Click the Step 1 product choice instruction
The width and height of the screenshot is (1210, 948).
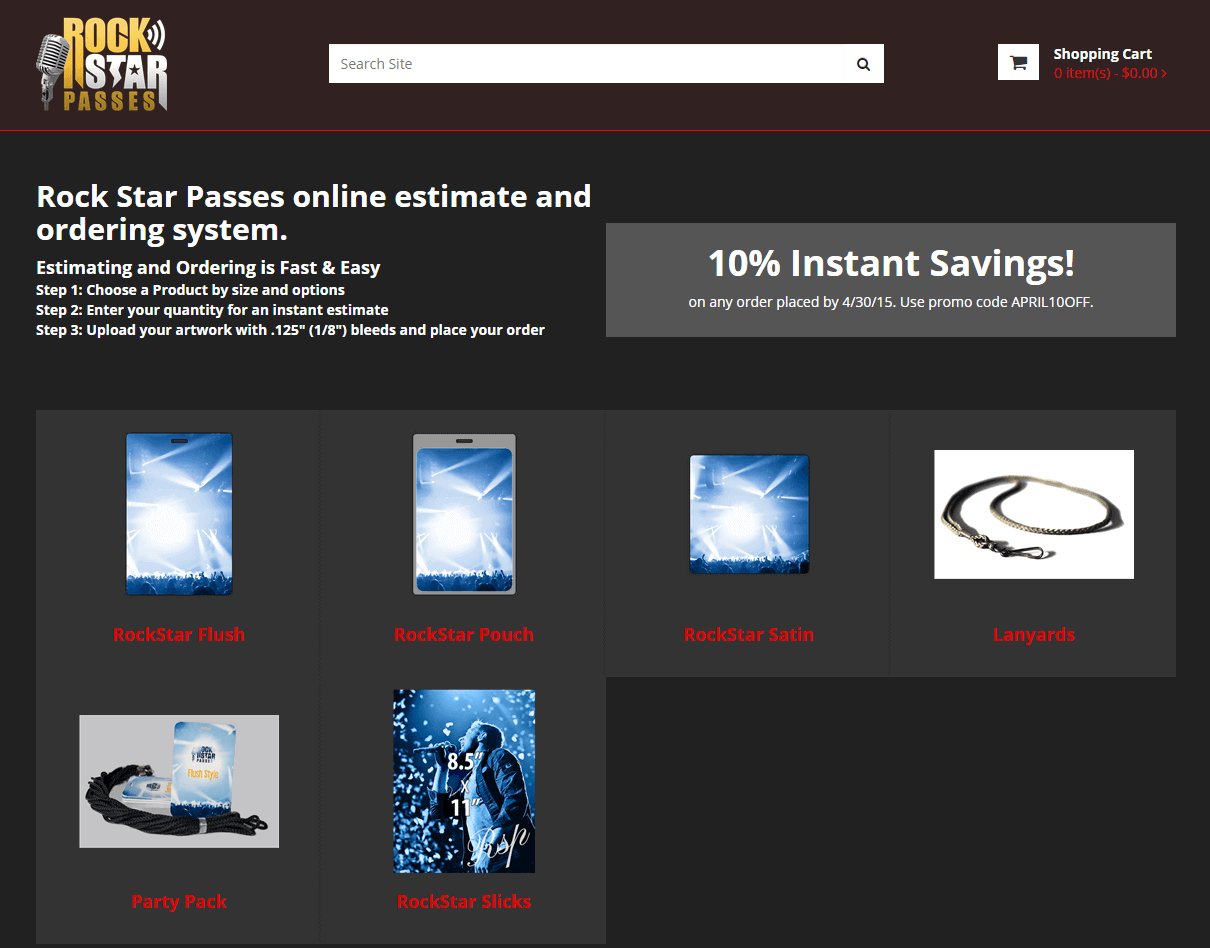(190, 290)
